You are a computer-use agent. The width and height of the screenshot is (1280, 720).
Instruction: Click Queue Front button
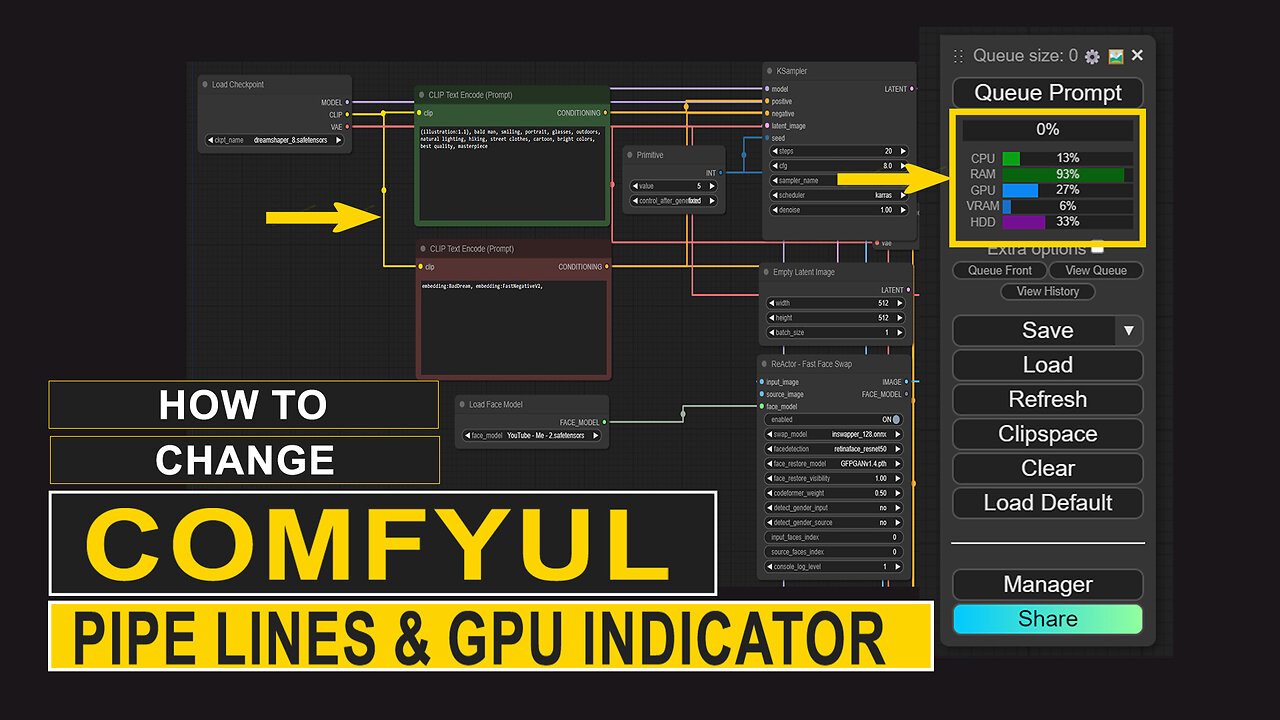[x=1000, y=270]
